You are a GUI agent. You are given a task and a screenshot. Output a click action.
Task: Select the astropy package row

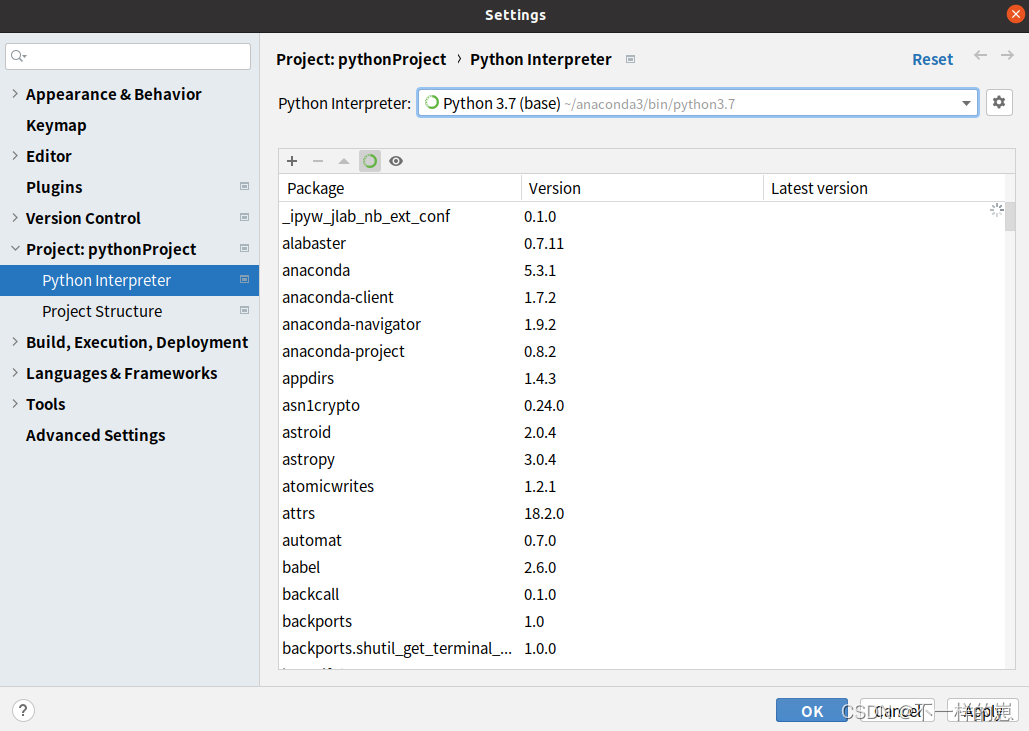click(x=642, y=459)
